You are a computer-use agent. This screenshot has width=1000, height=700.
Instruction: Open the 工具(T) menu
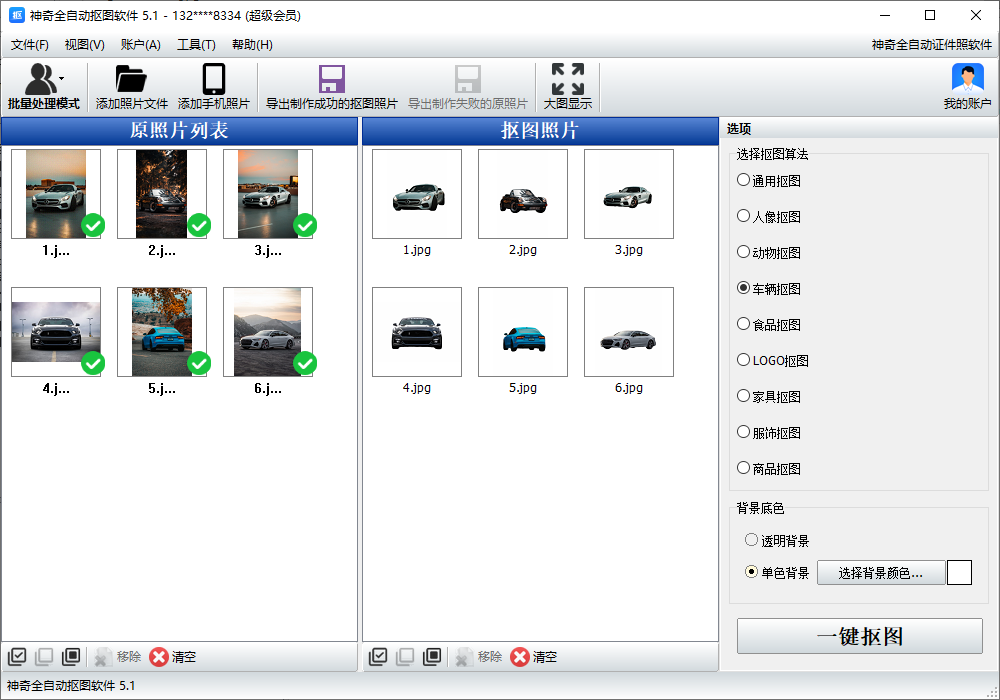click(x=196, y=45)
